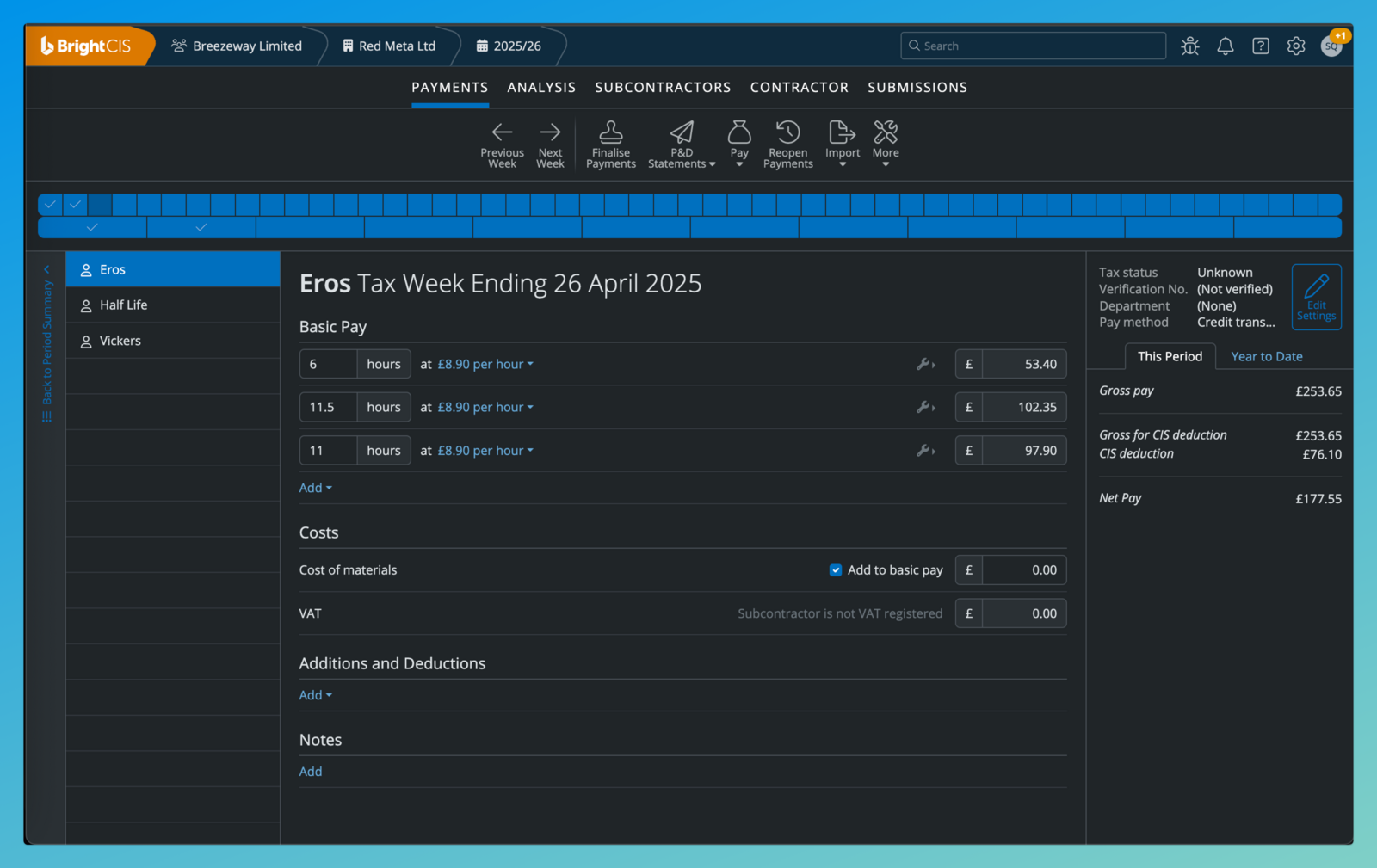Viewport: 1377px width, 868px height.
Task: Open the bug report icon
Action: (1190, 46)
